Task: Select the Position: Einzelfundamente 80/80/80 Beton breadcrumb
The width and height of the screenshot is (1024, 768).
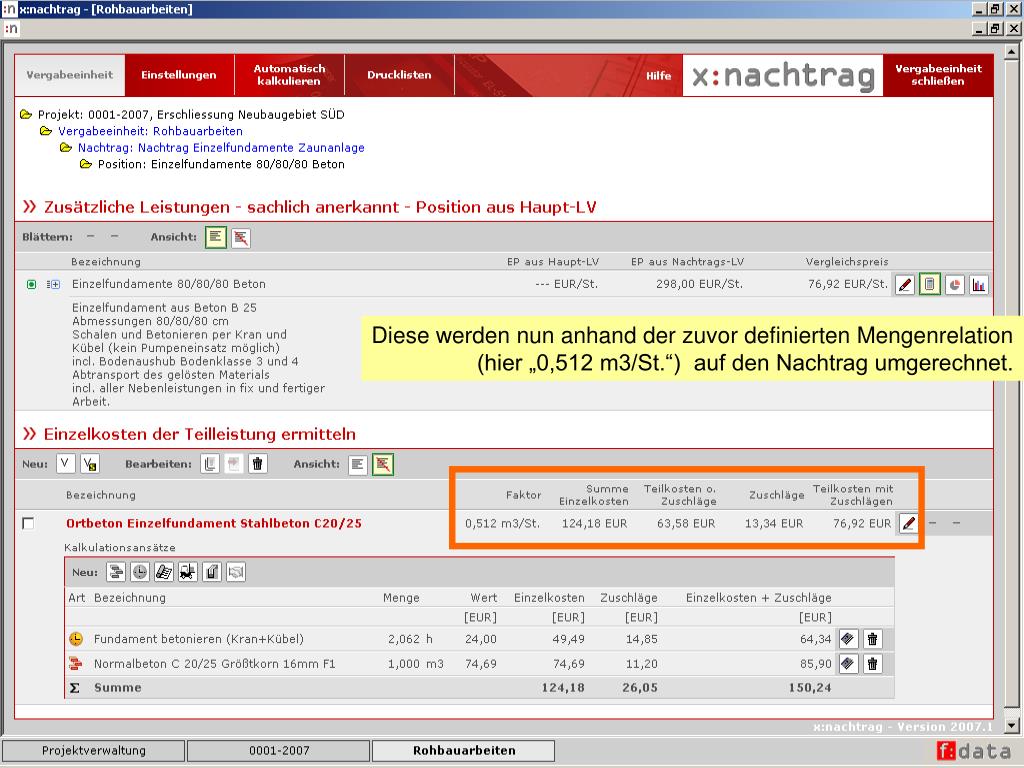Action: pos(221,165)
